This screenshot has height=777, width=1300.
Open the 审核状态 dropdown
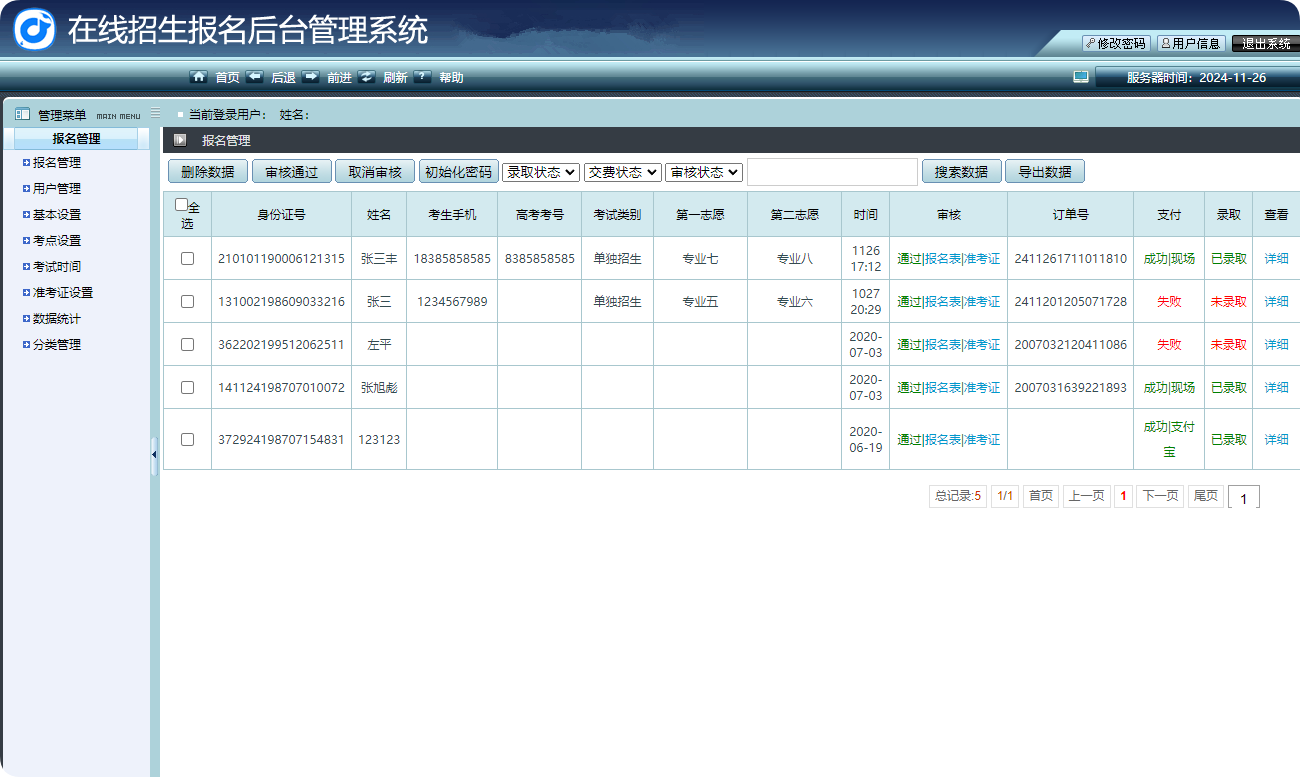(x=703, y=172)
